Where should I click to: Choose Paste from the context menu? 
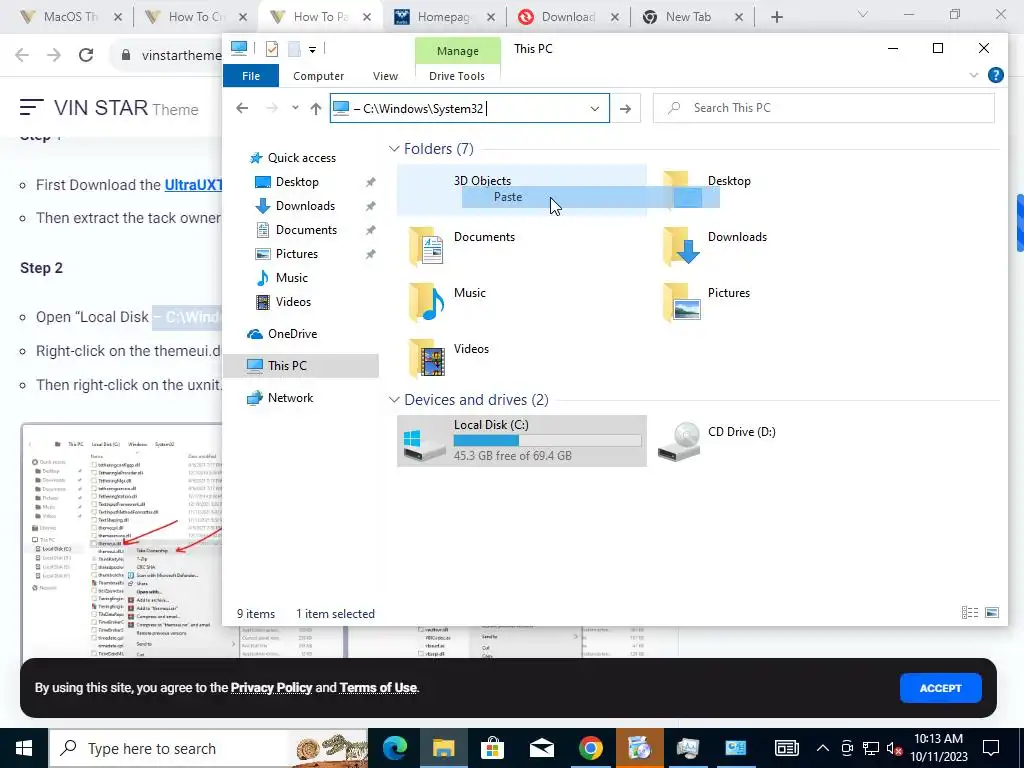click(x=508, y=197)
